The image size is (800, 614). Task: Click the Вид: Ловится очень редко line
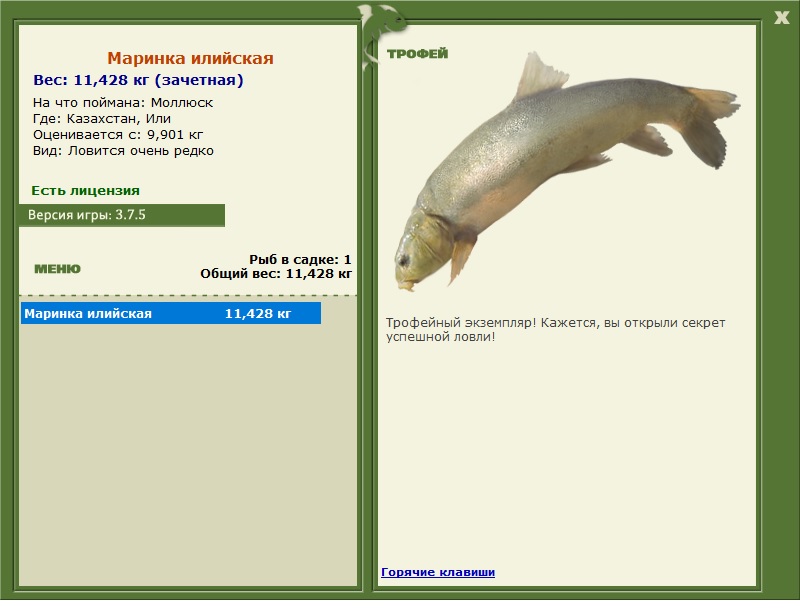[123, 151]
